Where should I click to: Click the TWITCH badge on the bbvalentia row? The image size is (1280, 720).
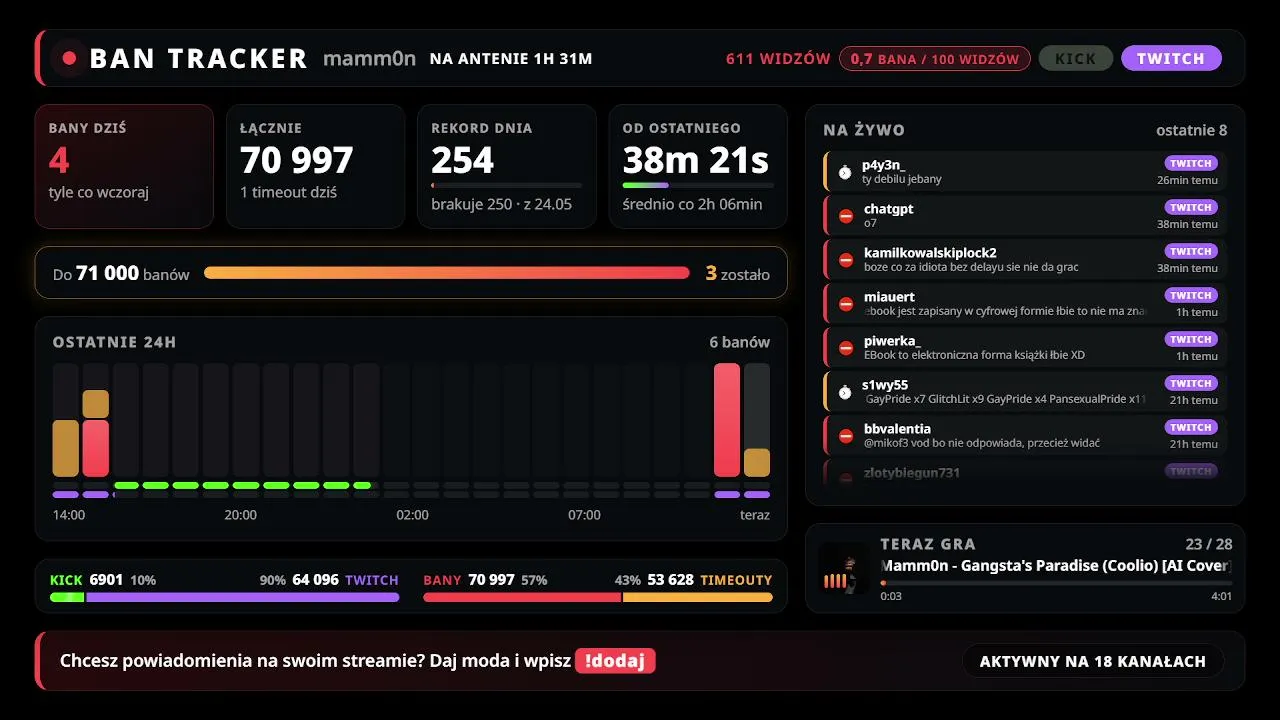1191,427
